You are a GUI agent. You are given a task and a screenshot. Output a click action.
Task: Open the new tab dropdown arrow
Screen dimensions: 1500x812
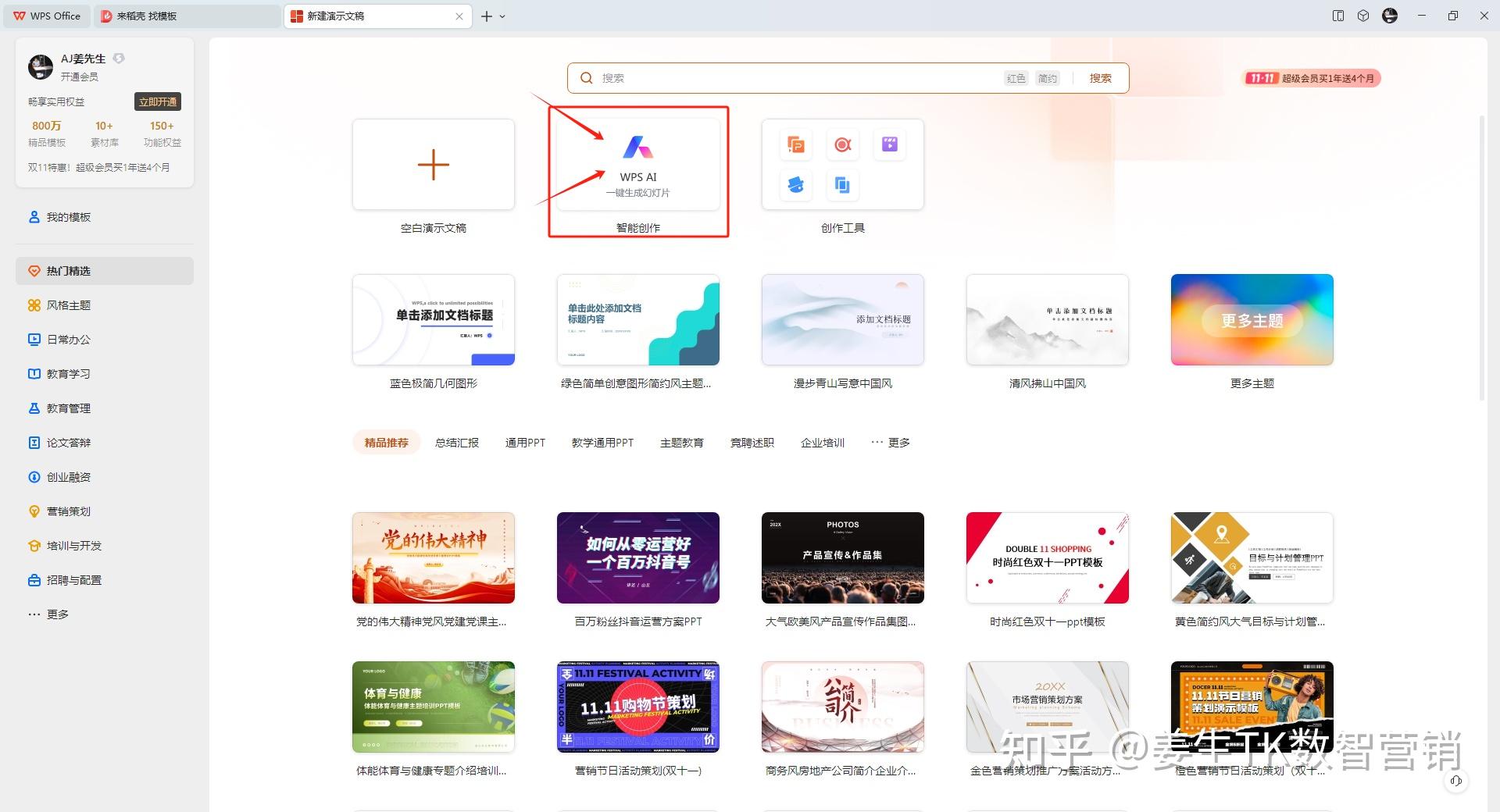[x=504, y=16]
